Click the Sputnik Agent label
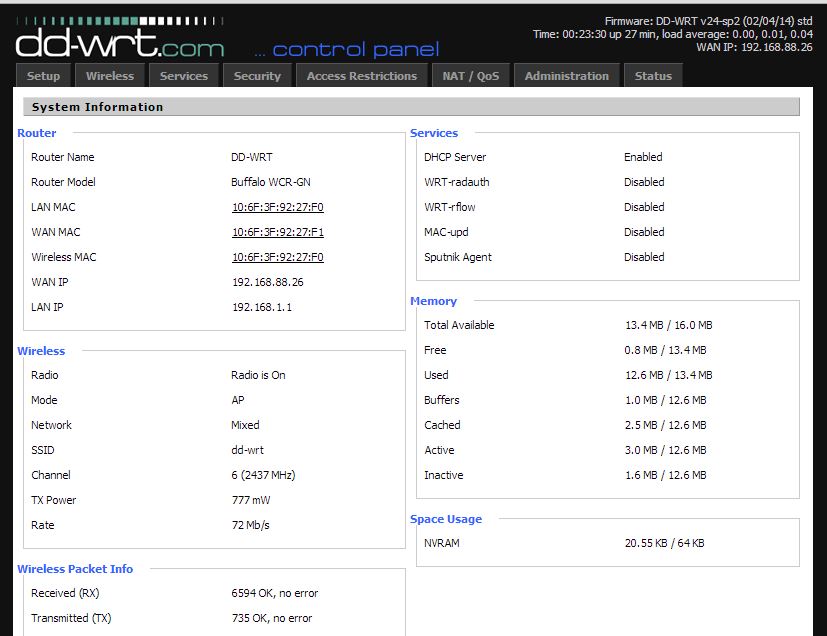The image size is (827, 636). coord(458,257)
